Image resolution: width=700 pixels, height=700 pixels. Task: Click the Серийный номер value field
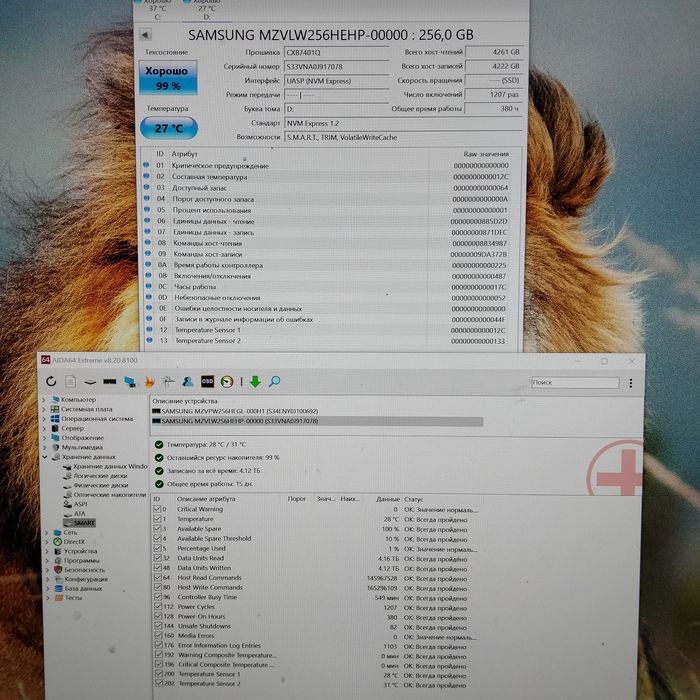tap(337, 67)
